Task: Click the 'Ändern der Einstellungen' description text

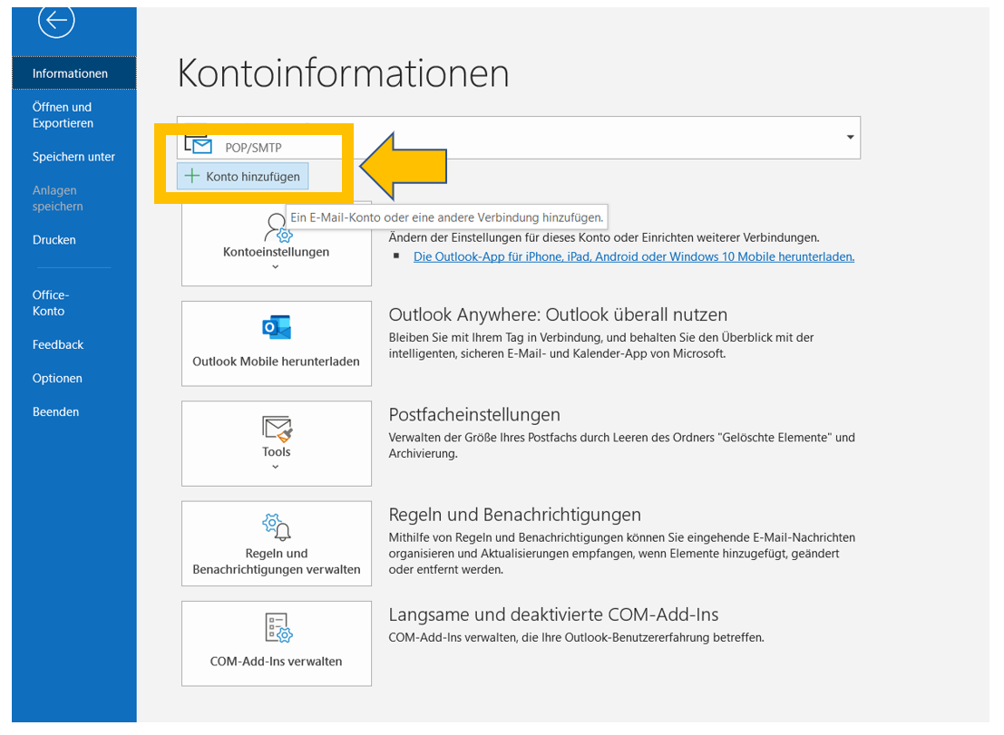Action: 604,238
